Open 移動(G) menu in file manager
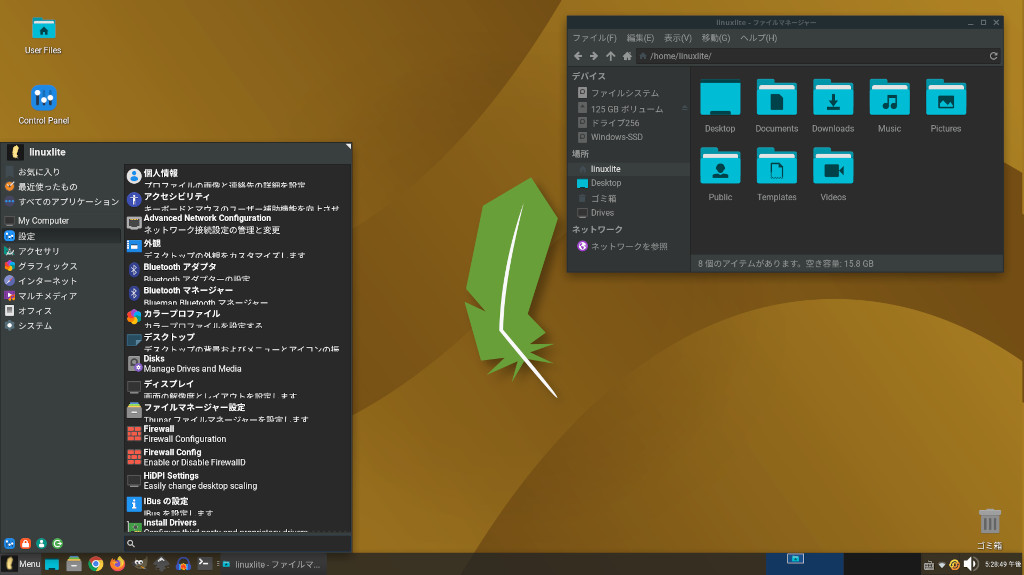 tap(716, 38)
